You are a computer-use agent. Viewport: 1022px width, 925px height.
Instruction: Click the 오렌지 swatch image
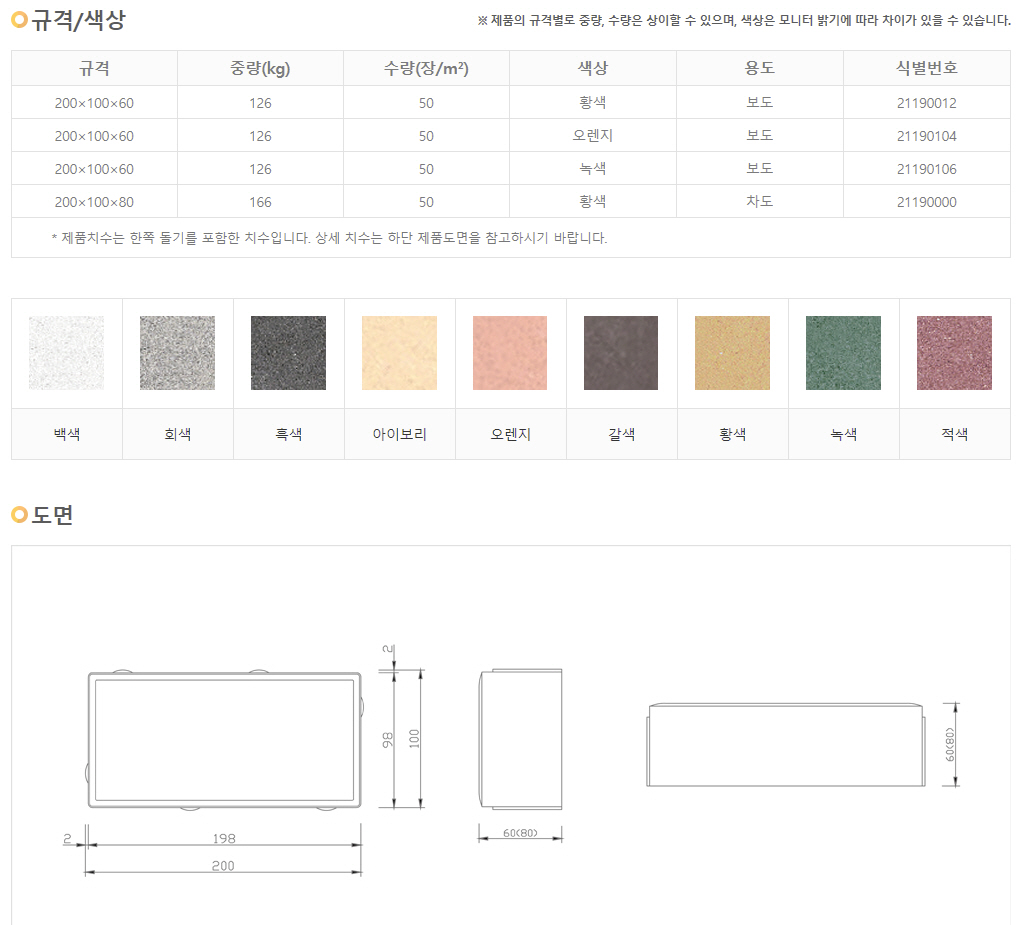coord(510,352)
